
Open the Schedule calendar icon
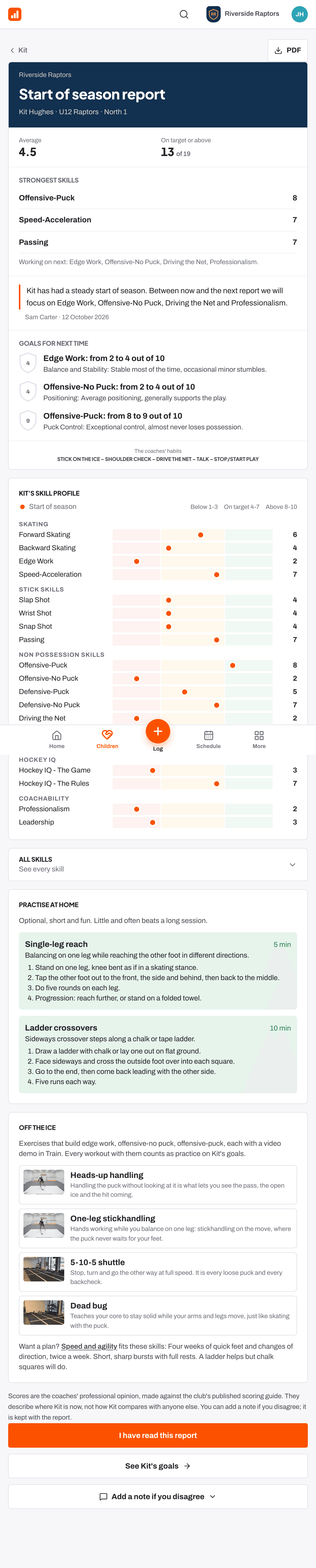pyautogui.click(x=208, y=735)
